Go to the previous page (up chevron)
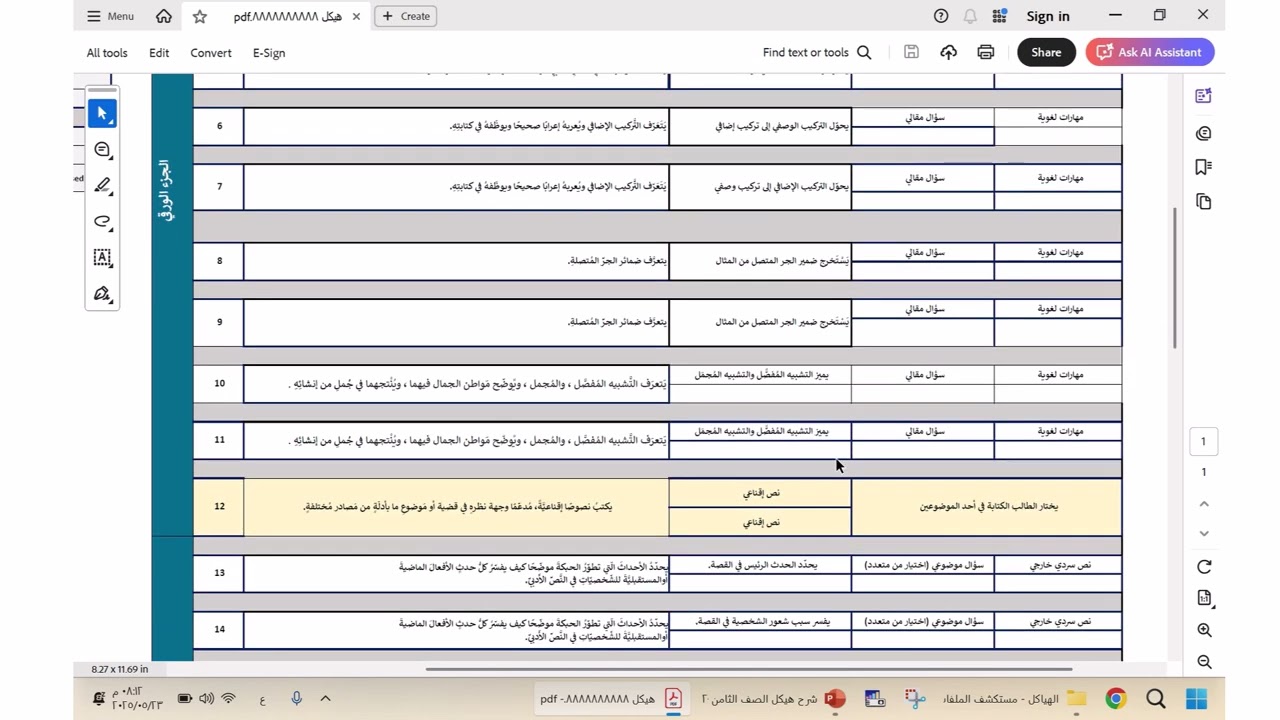The image size is (1280, 720). (1204, 504)
